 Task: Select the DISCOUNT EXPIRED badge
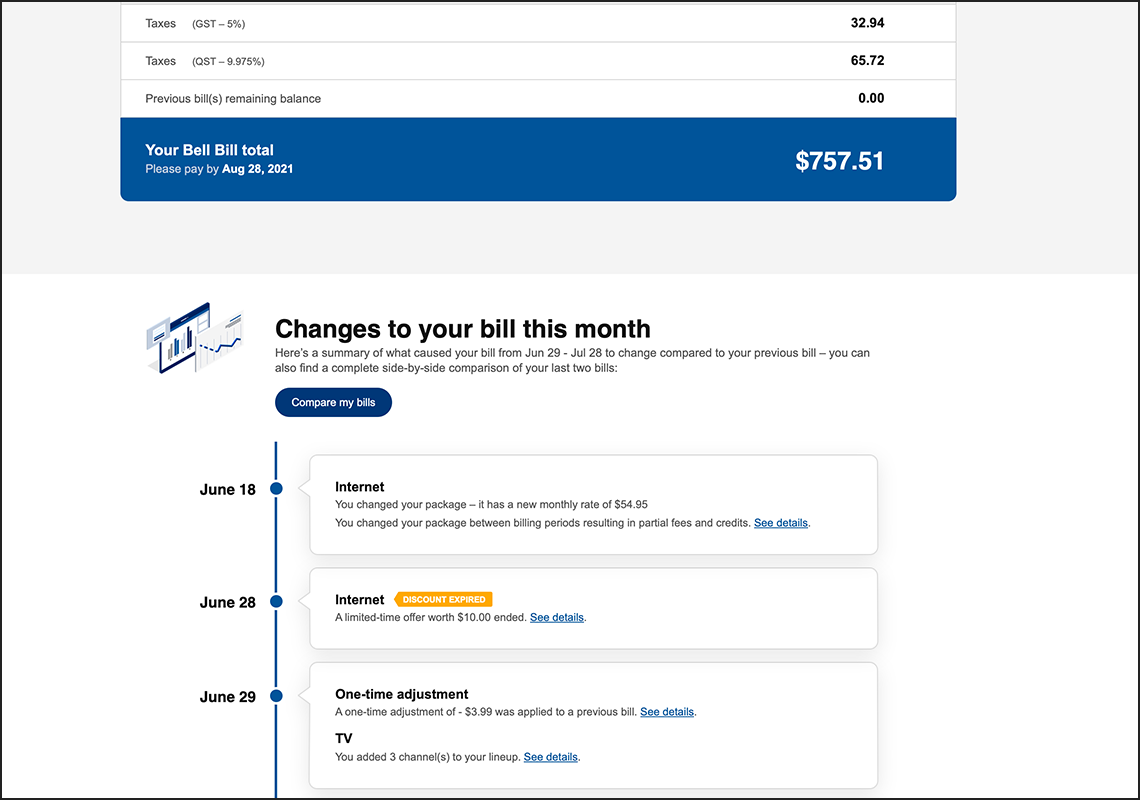click(x=443, y=599)
